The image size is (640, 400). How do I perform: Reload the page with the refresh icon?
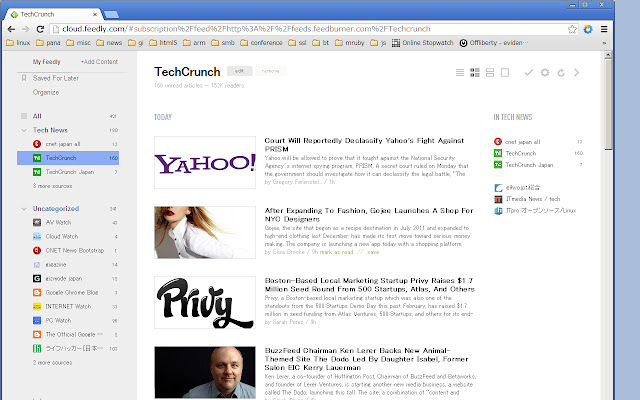[40, 29]
